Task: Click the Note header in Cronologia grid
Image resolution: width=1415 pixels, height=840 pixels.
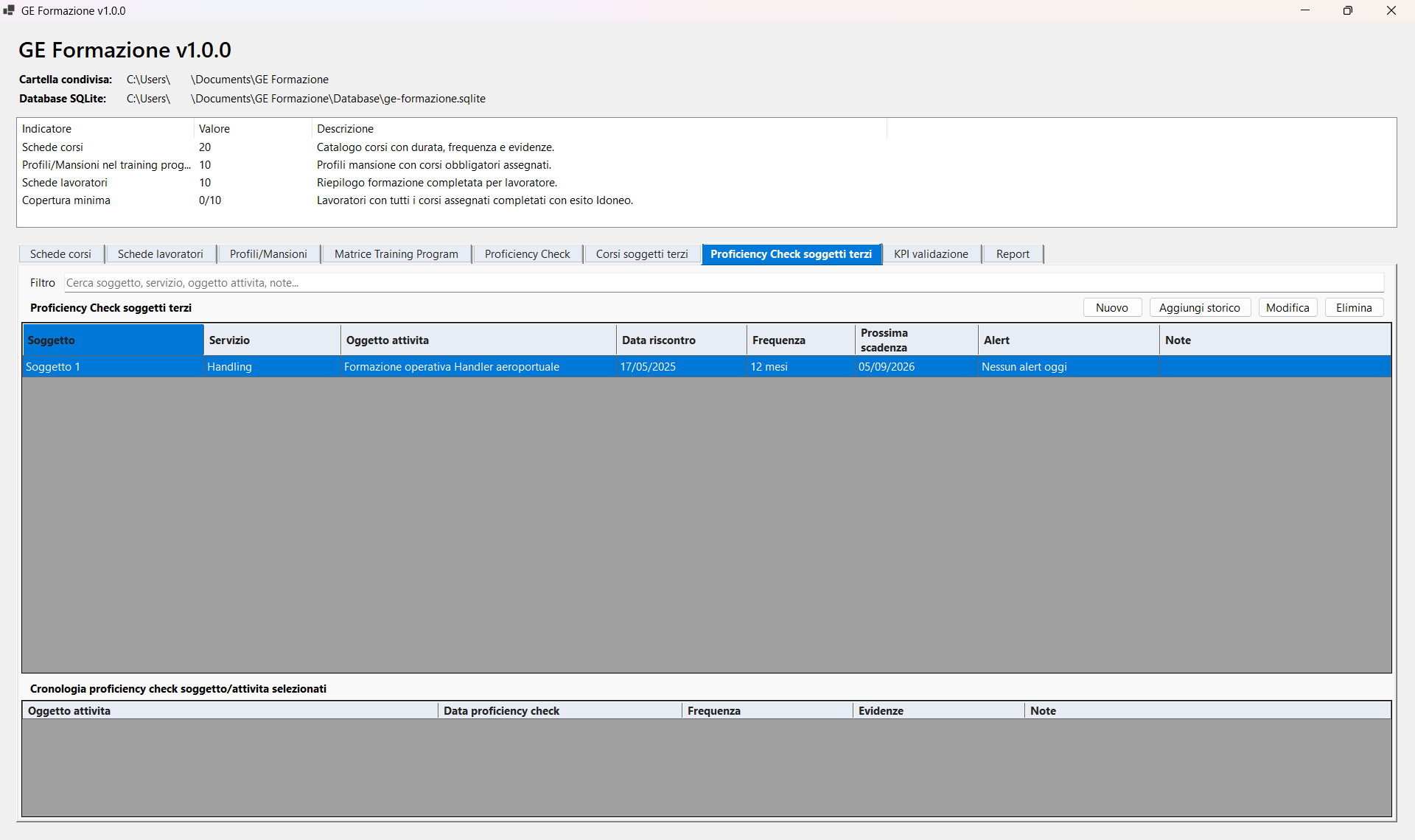Action: 1207,711
